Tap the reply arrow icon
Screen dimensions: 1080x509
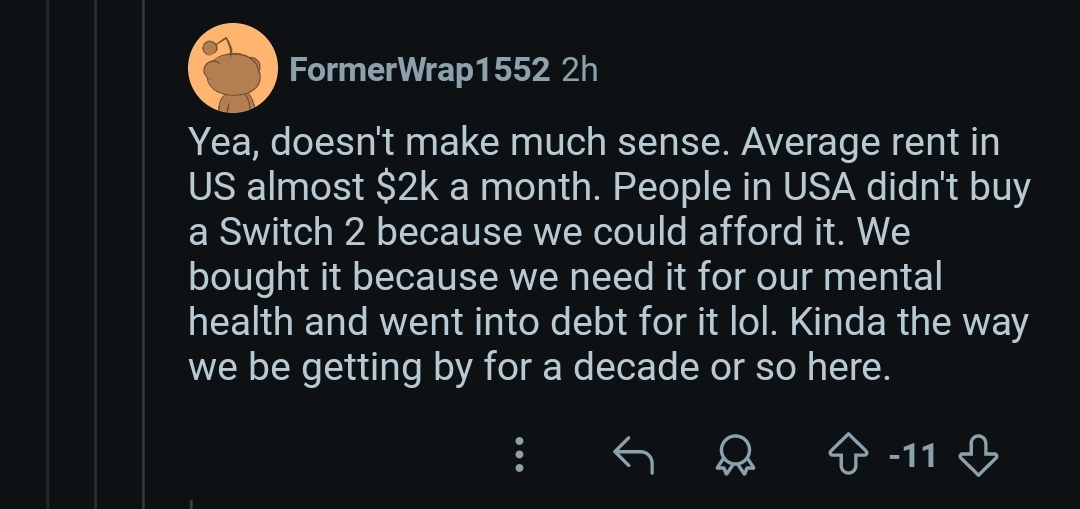tap(633, 455)
